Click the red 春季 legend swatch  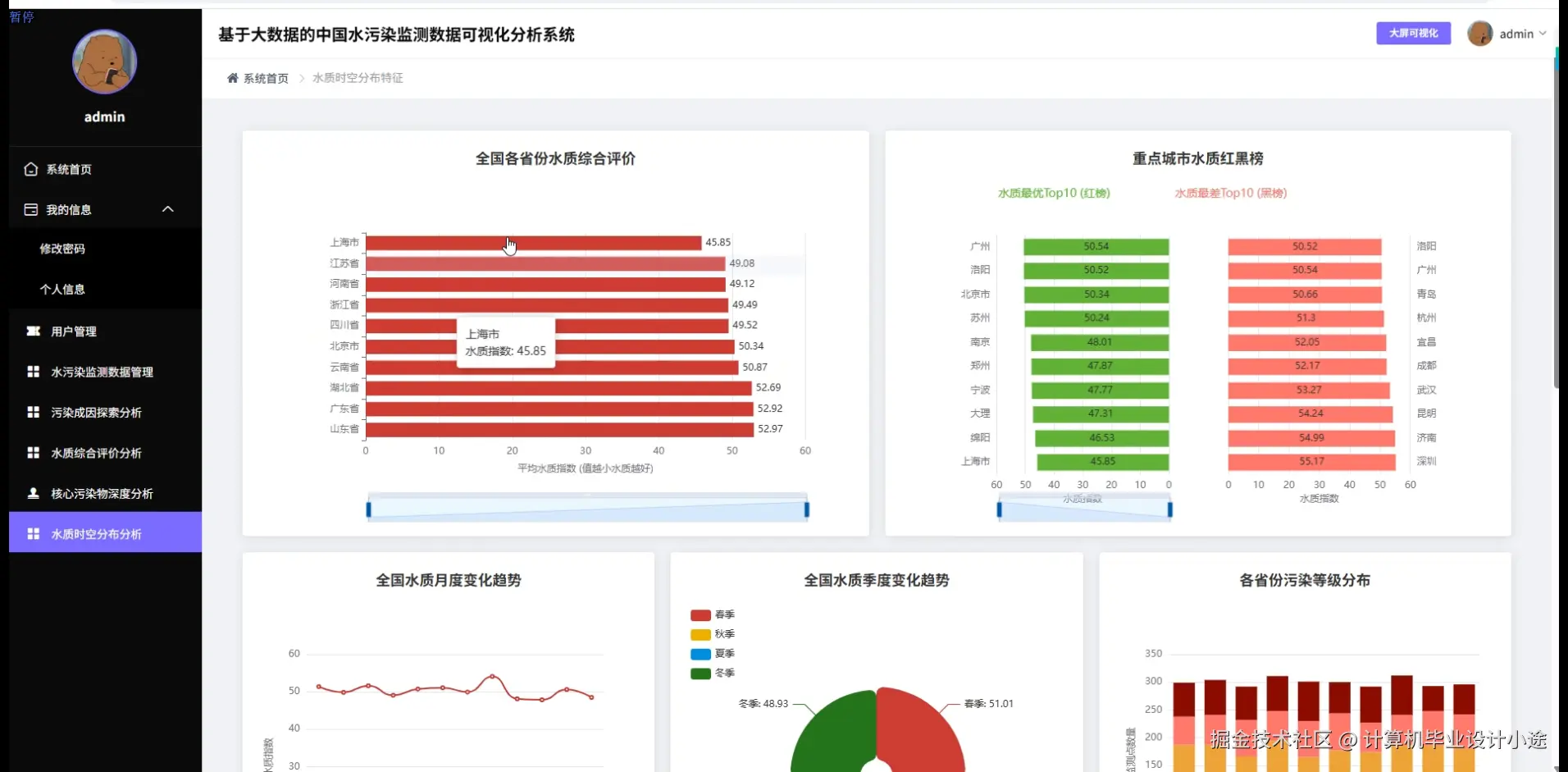point(700,614)
